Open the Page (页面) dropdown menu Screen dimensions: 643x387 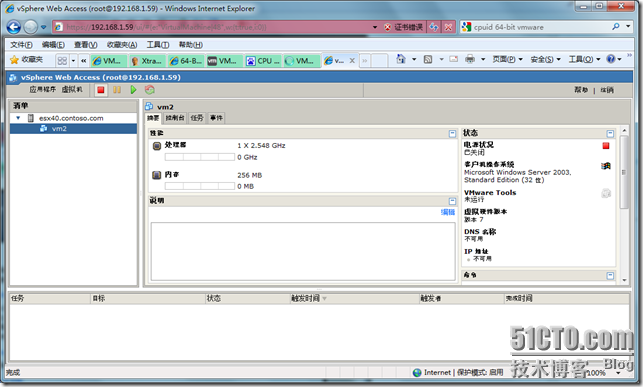coord(508,59)
